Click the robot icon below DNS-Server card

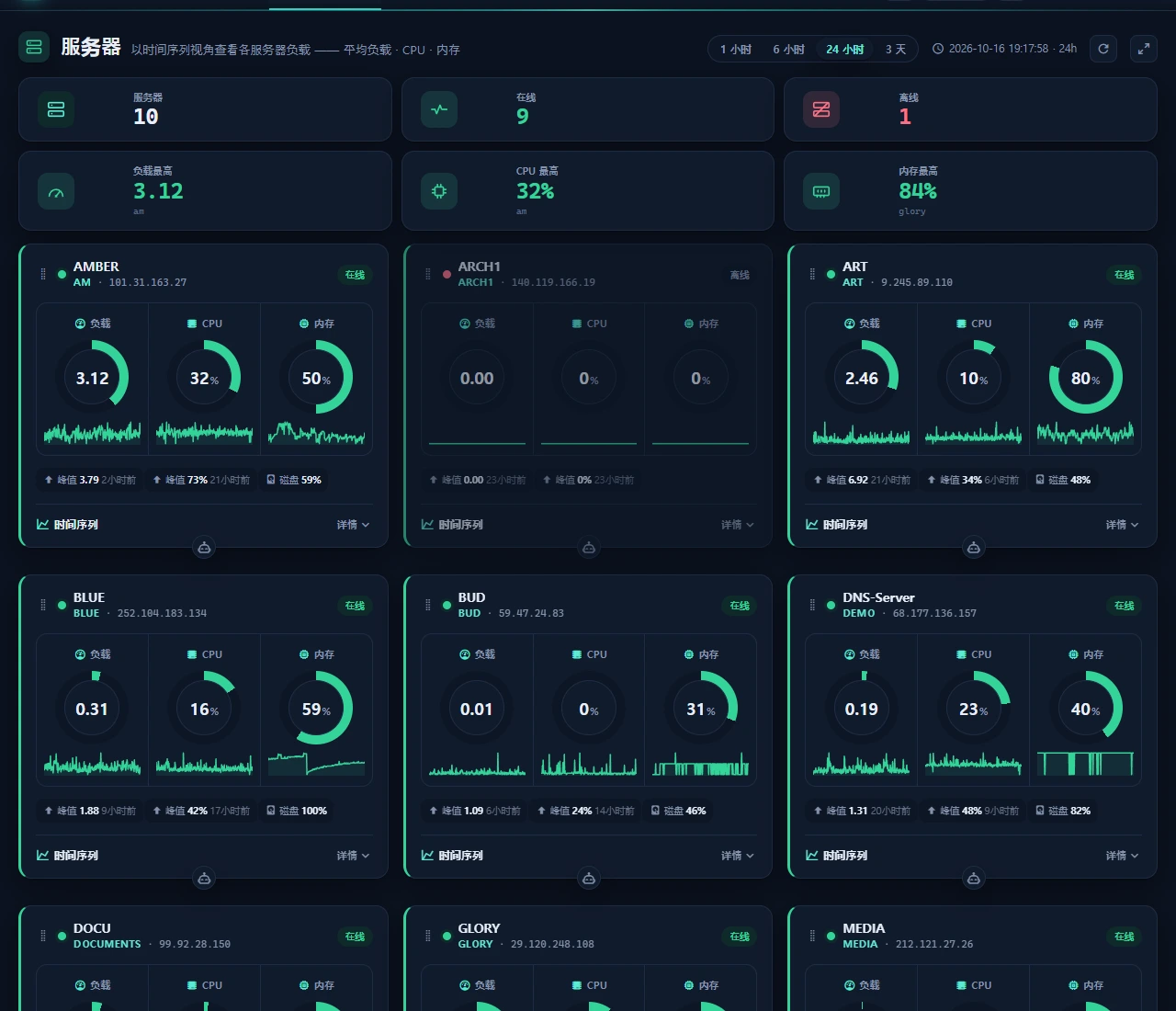tap(974, 879)
